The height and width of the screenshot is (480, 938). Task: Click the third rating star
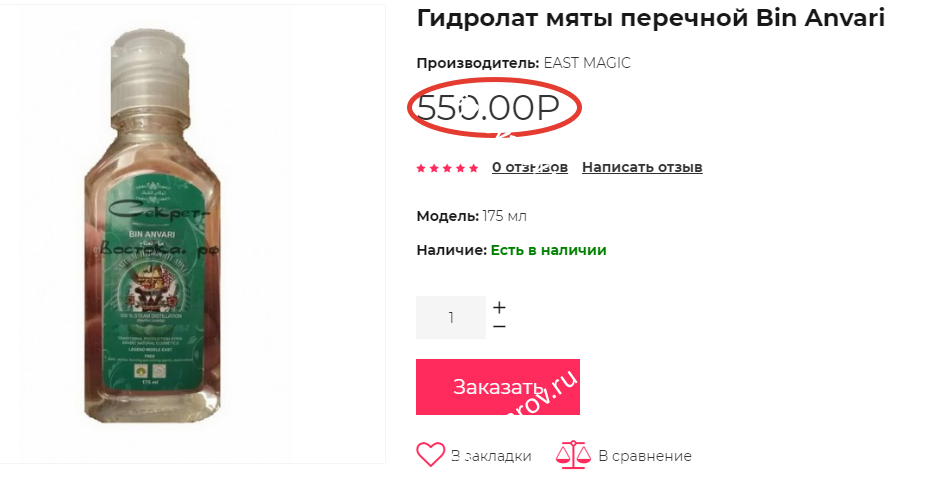(x=447, y=168)
